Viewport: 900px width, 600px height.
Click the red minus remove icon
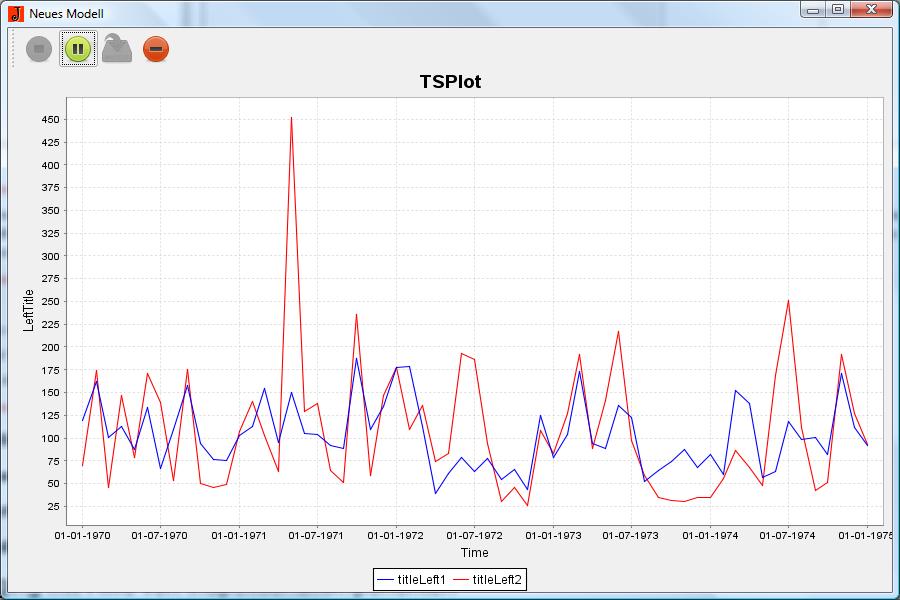coord(156,48)
